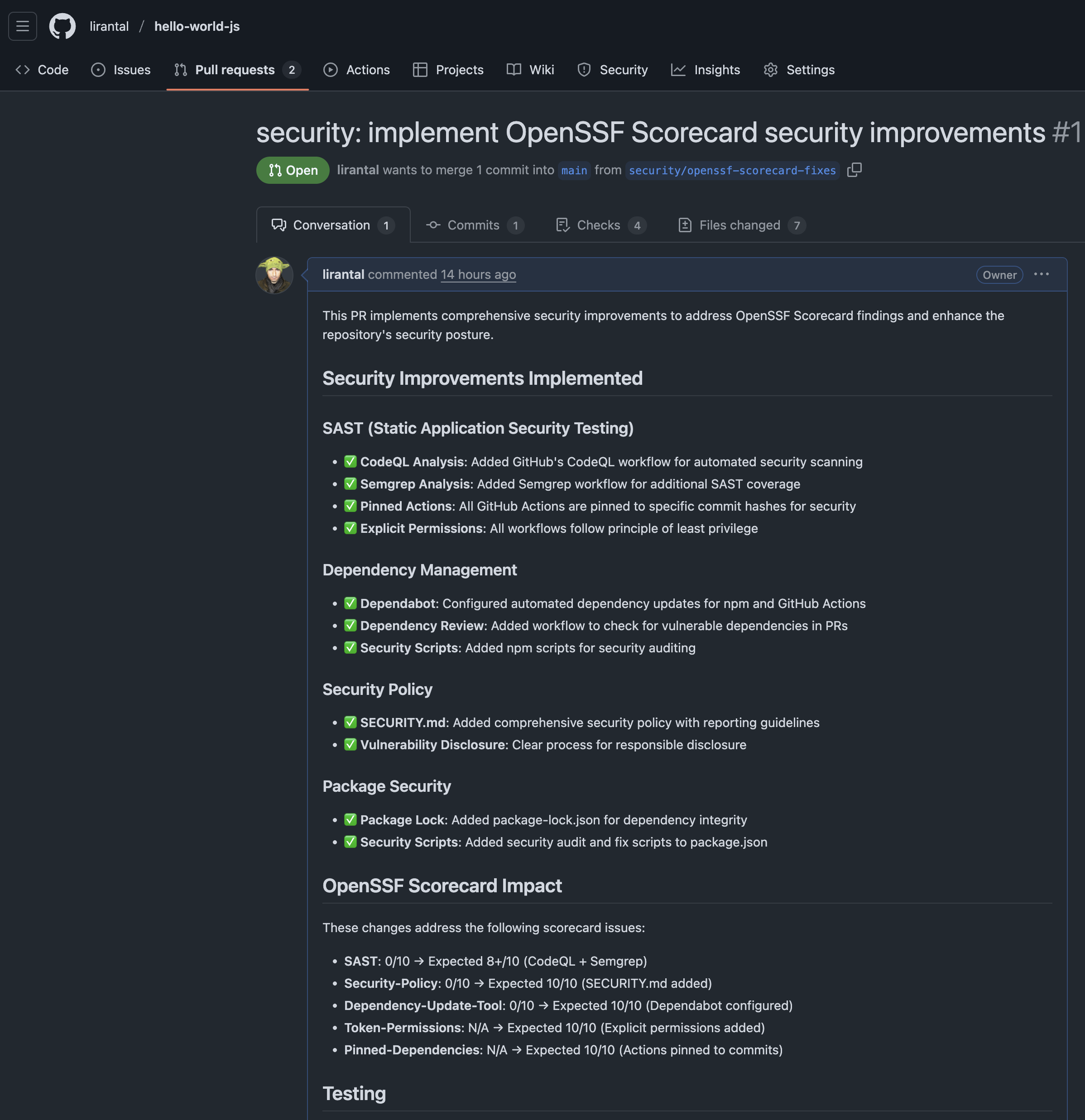Image resolution: width=1085 pixels, height=1120 pixels.
Task: Open the Projects tab
Action: tap(448, 70)
